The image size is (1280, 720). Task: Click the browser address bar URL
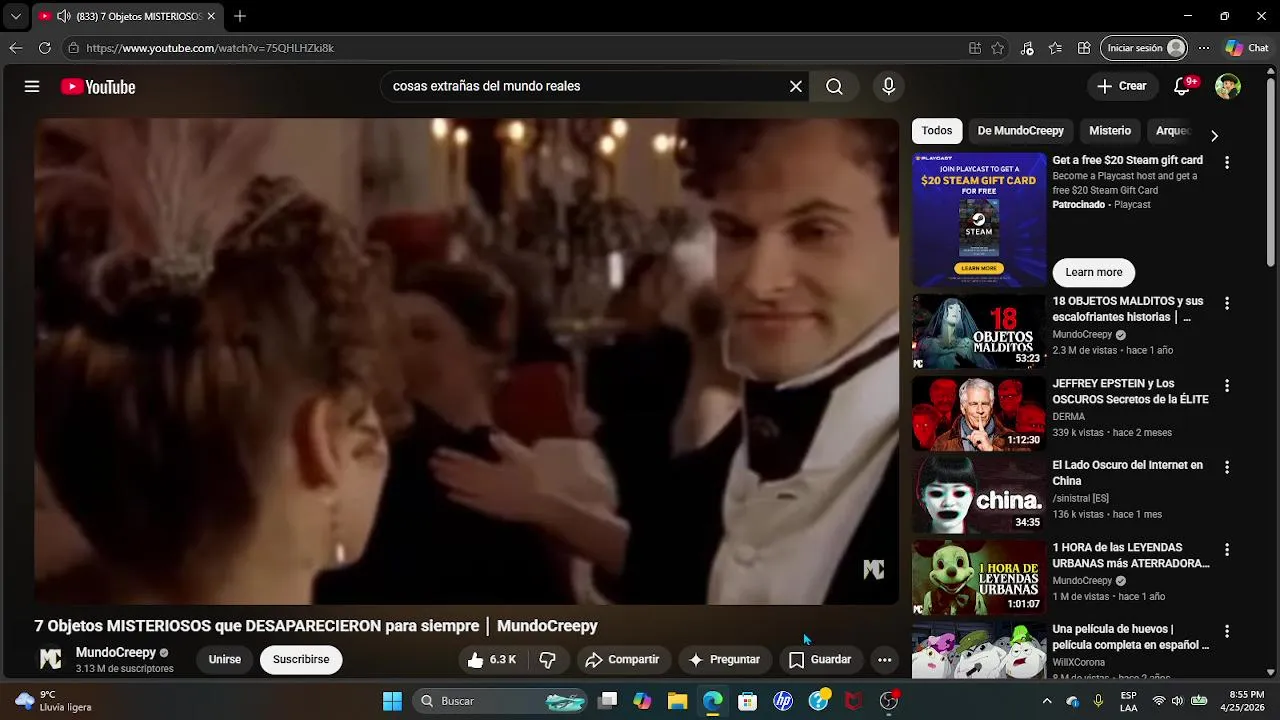pyautogui.click(x=210, y=48)
